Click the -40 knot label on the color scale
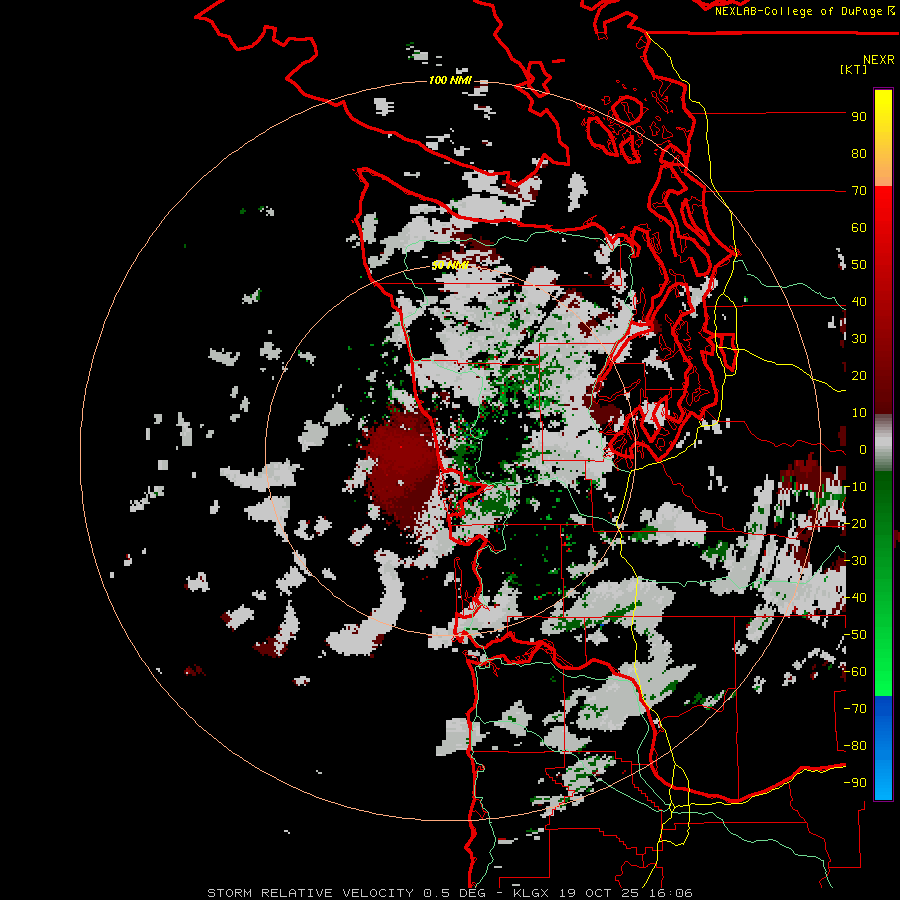900x900 pixels. (855, 598)
